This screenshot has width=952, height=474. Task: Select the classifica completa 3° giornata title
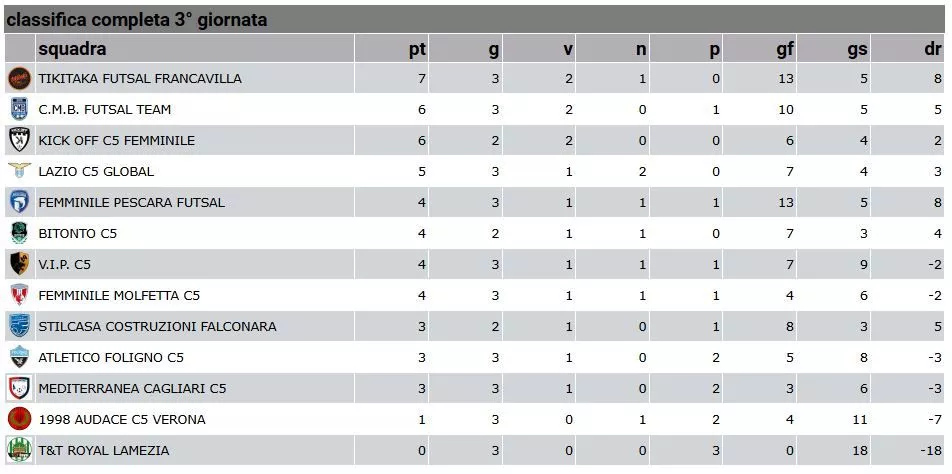(137, 20)
